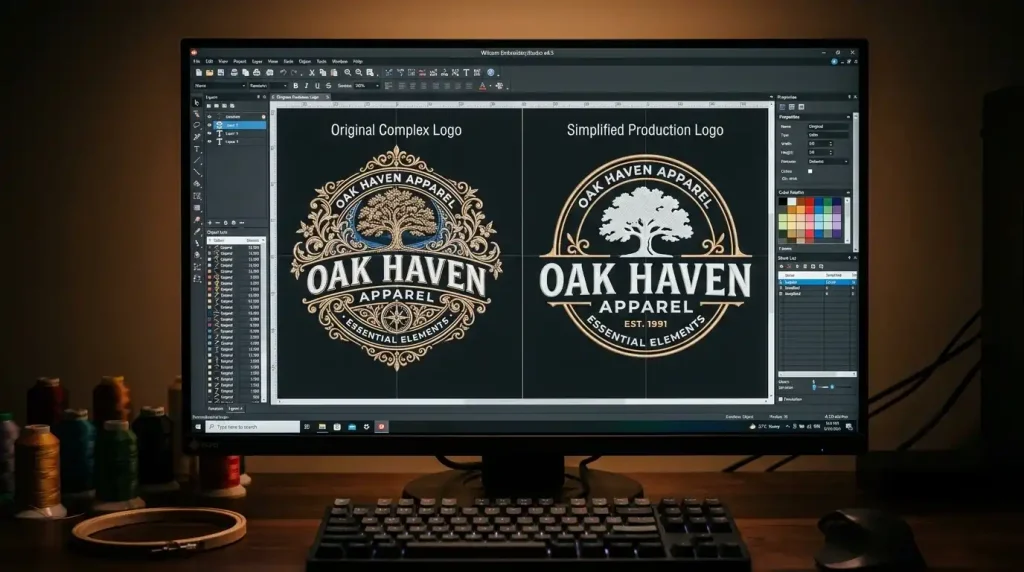1024x572 pixels.
Task: Expand the dropdown in Properties panel
Action: tap(846, 161)
